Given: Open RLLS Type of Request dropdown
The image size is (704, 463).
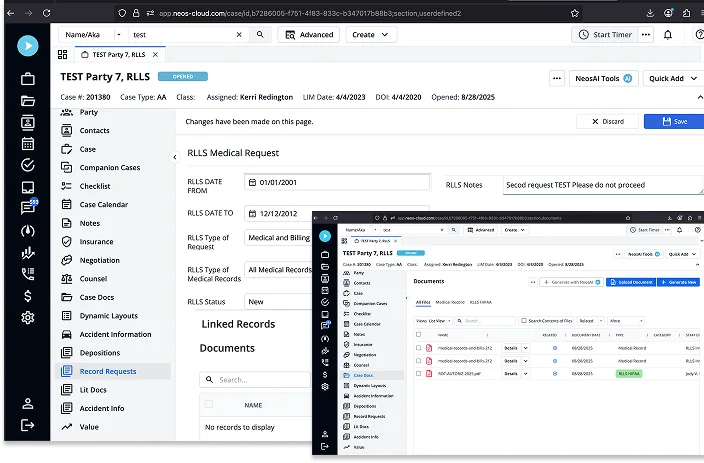Looking at the screenshot, I should click(x=279, y=238).
